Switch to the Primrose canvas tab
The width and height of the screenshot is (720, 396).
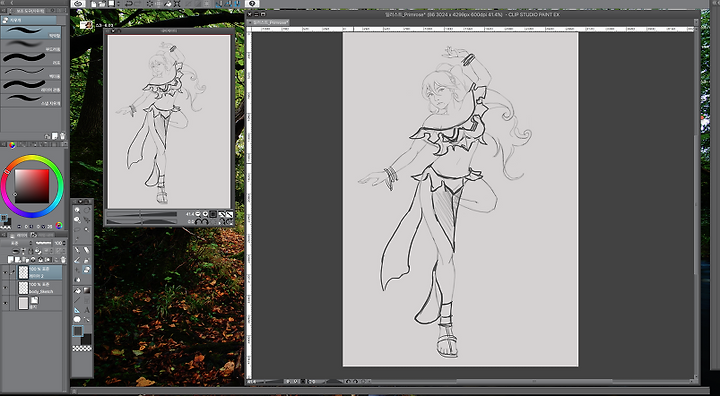(x=269, y=22)
